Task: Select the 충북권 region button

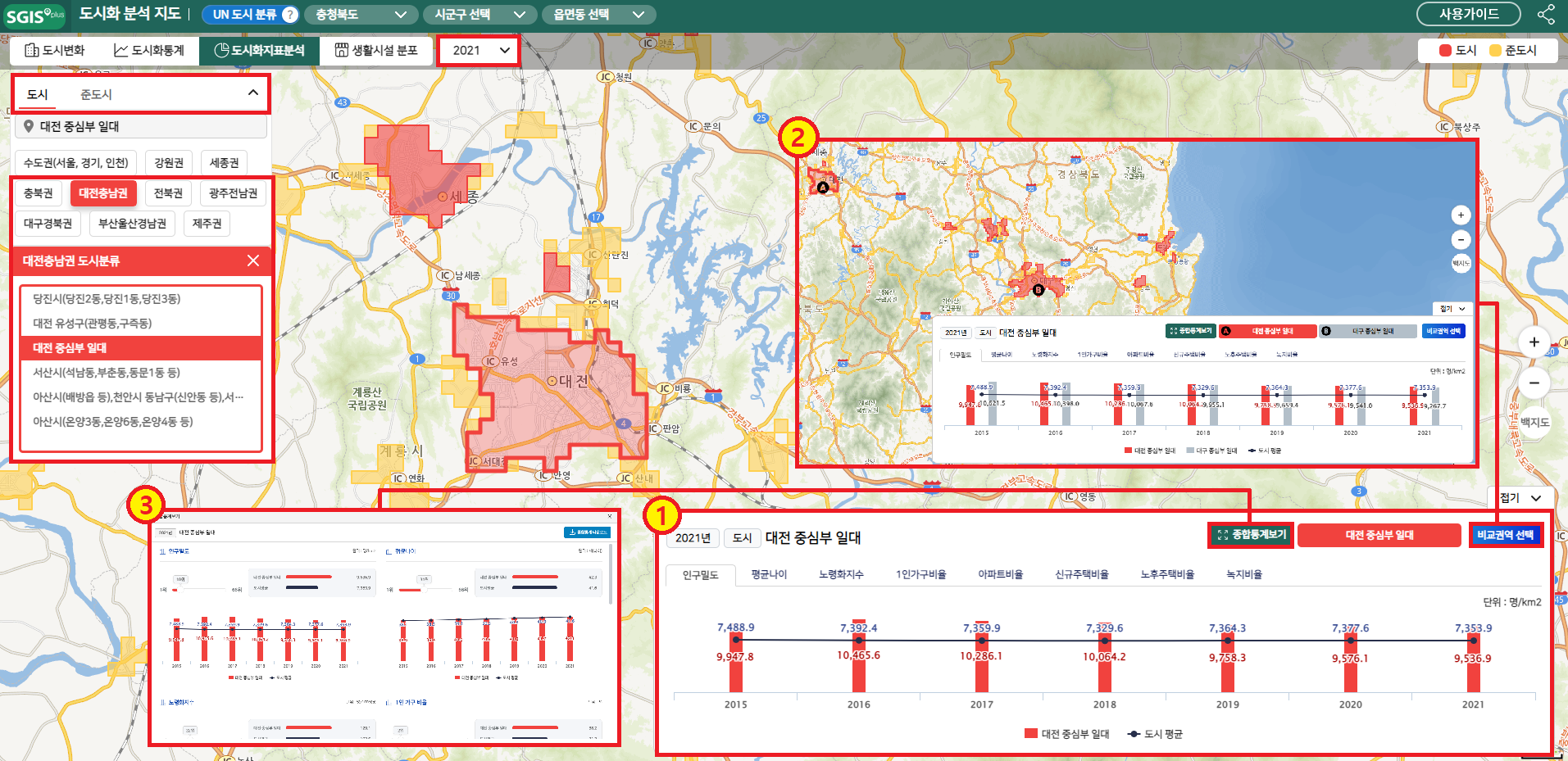Action: point(38,193)
